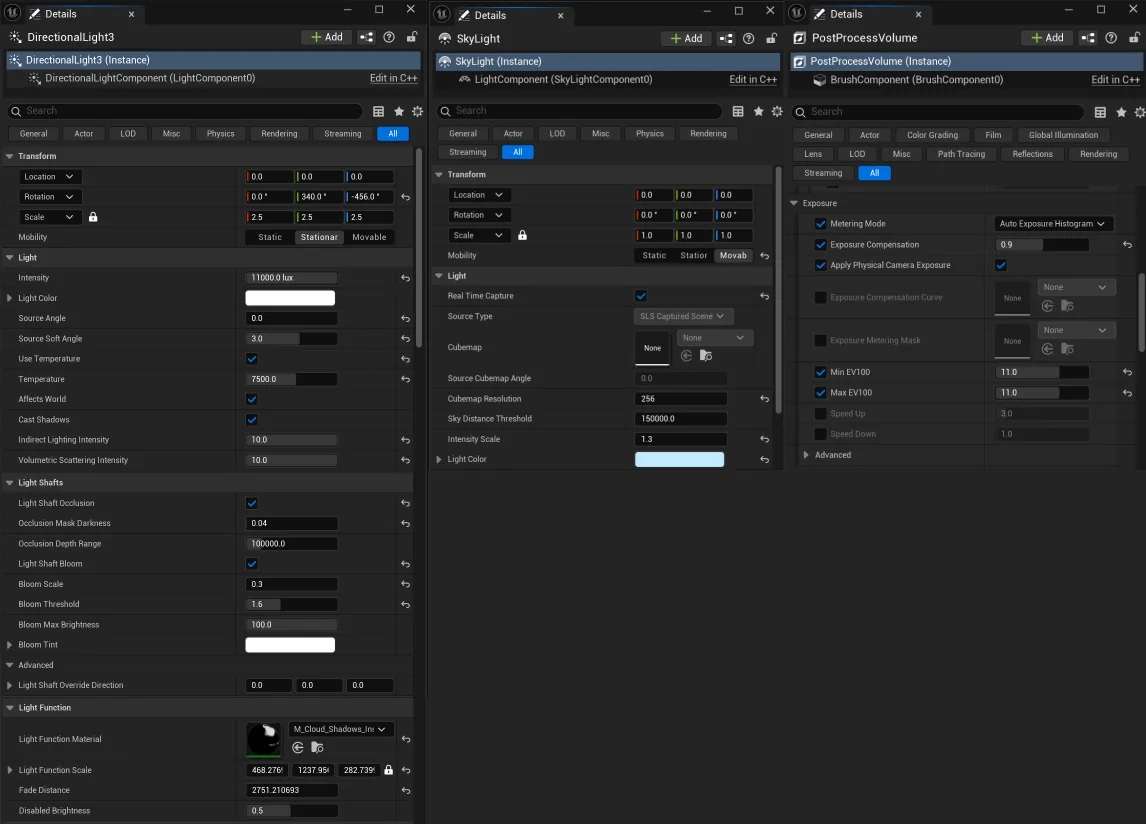Image resolution: width=1146 pixels, height=824 pixels.
Task: Open property matrix icon in PostProcessVolume panel
Action: (1100, 112)
